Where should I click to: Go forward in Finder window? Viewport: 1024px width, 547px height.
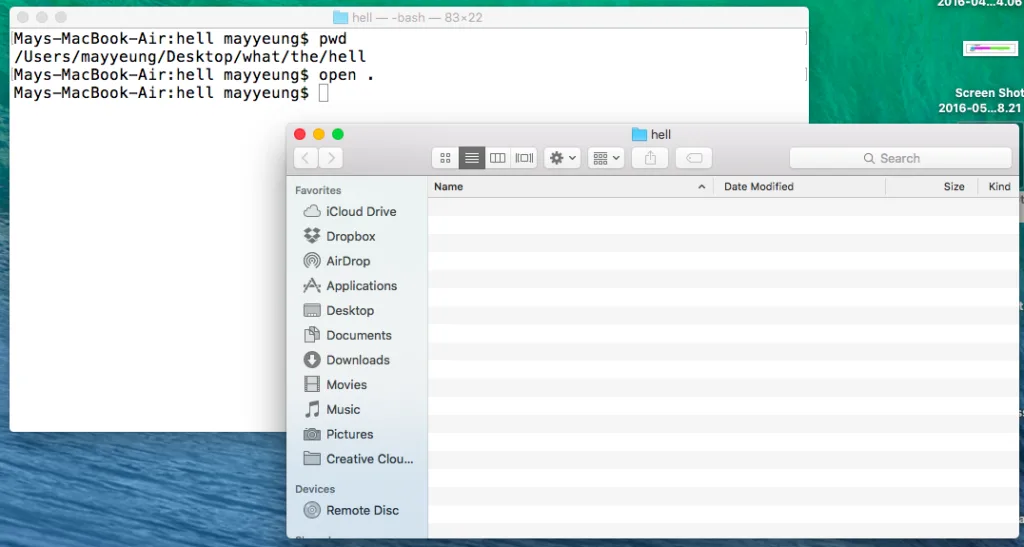(331, 158)
